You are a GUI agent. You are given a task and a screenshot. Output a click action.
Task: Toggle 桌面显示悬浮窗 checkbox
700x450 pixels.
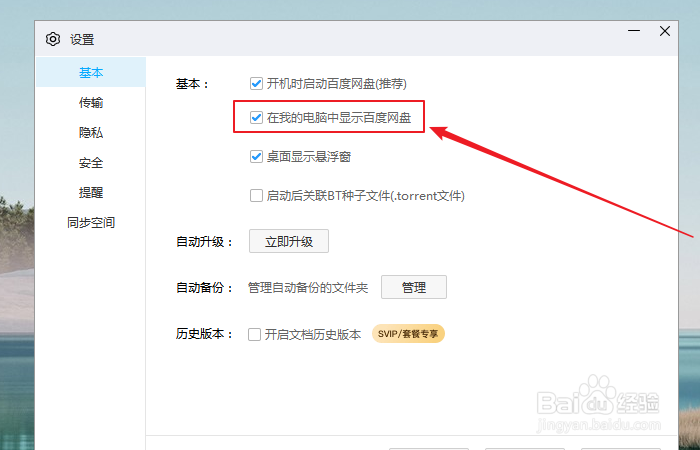point(256,157)
